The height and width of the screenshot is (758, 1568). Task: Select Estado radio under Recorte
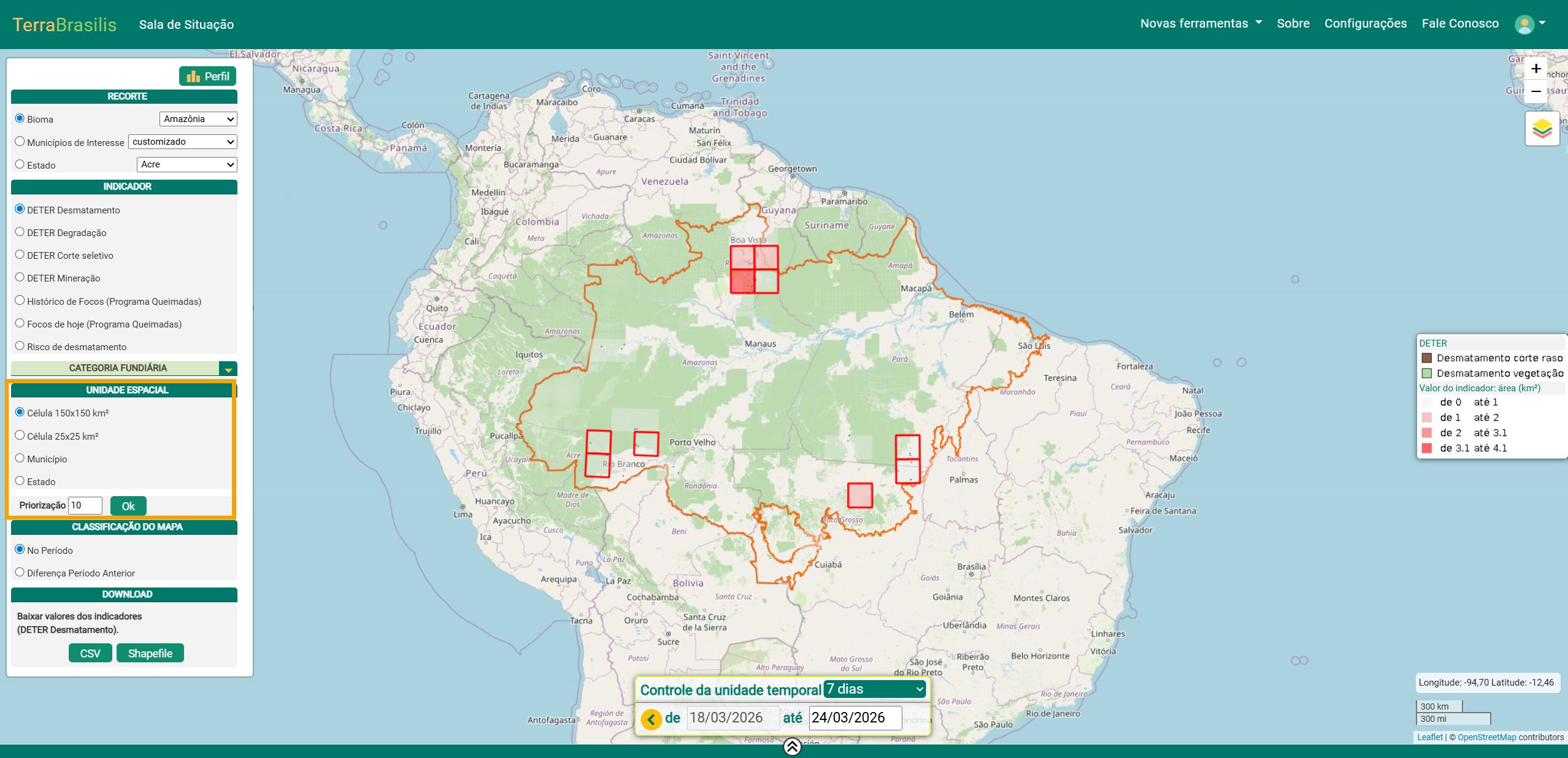(20, 164)
